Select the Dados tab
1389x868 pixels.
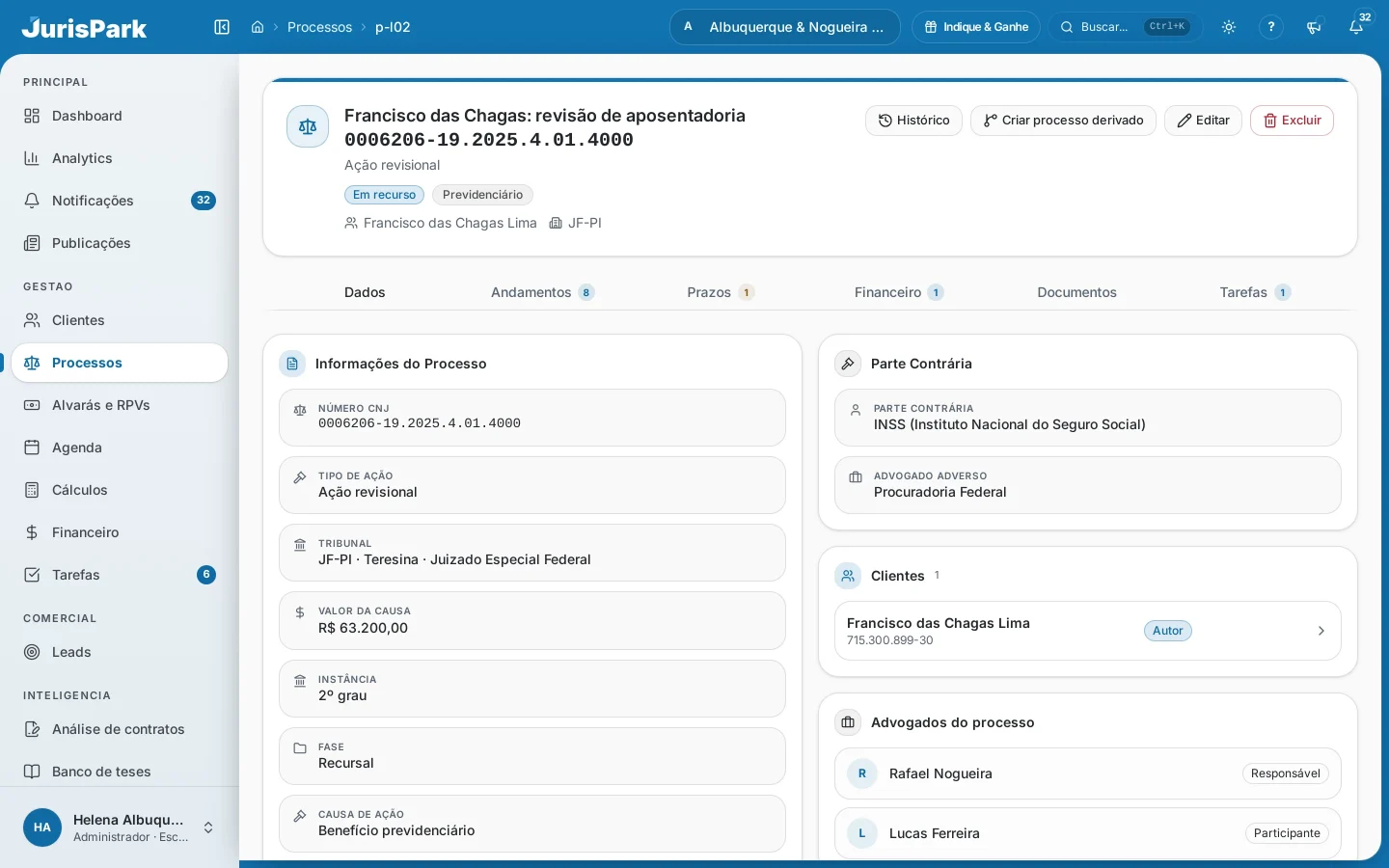[x=365, y=292]
